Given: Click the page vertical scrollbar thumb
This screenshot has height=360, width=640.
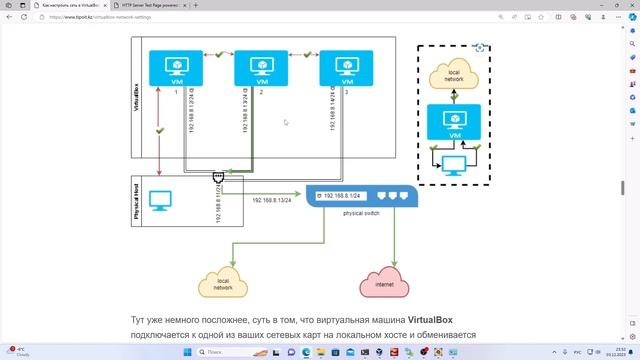Looking at the screenshot, I should (623, 188).
